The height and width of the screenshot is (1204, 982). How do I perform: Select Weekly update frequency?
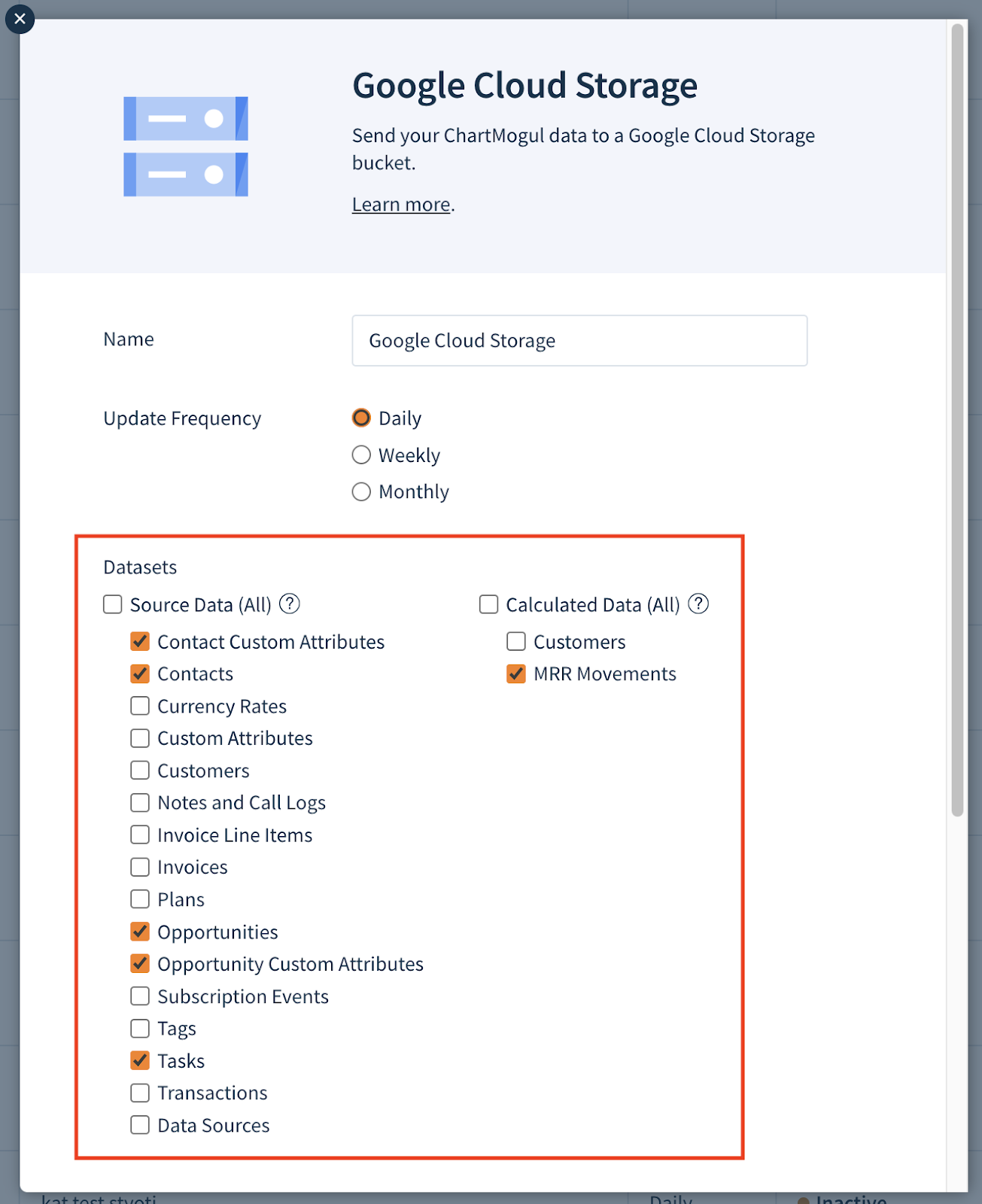point(361,455)
